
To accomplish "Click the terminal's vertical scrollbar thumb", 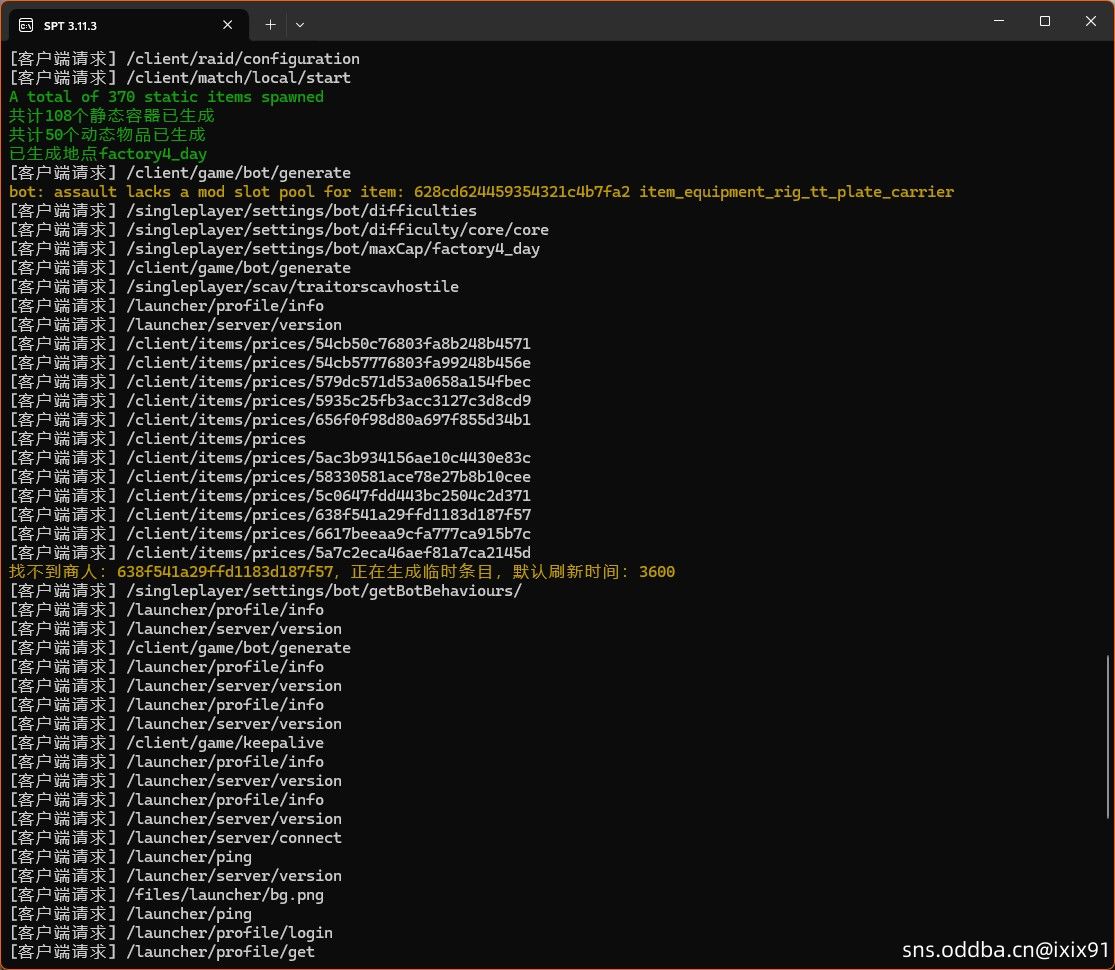I will 1108,737.
